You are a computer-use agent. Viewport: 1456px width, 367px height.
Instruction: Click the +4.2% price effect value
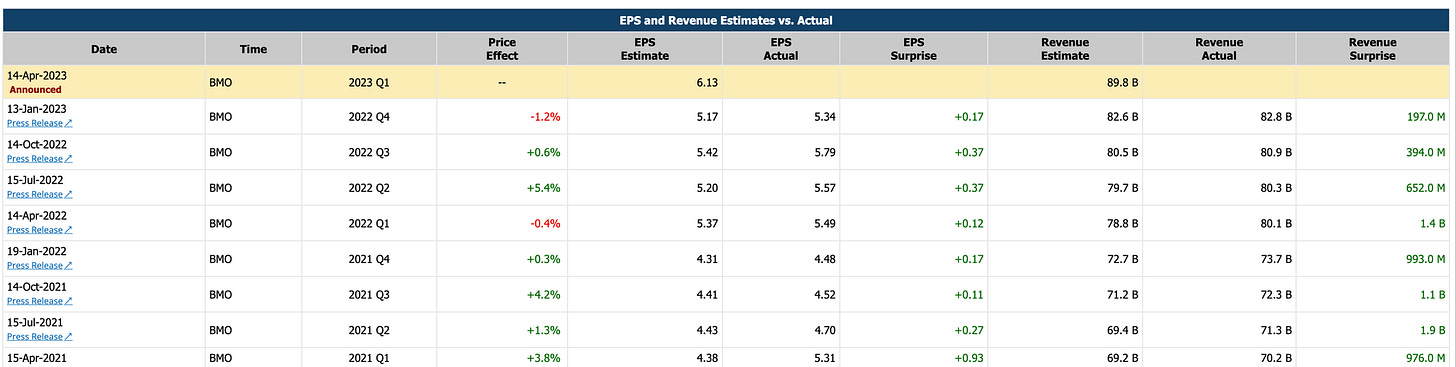tap(544, 294)
